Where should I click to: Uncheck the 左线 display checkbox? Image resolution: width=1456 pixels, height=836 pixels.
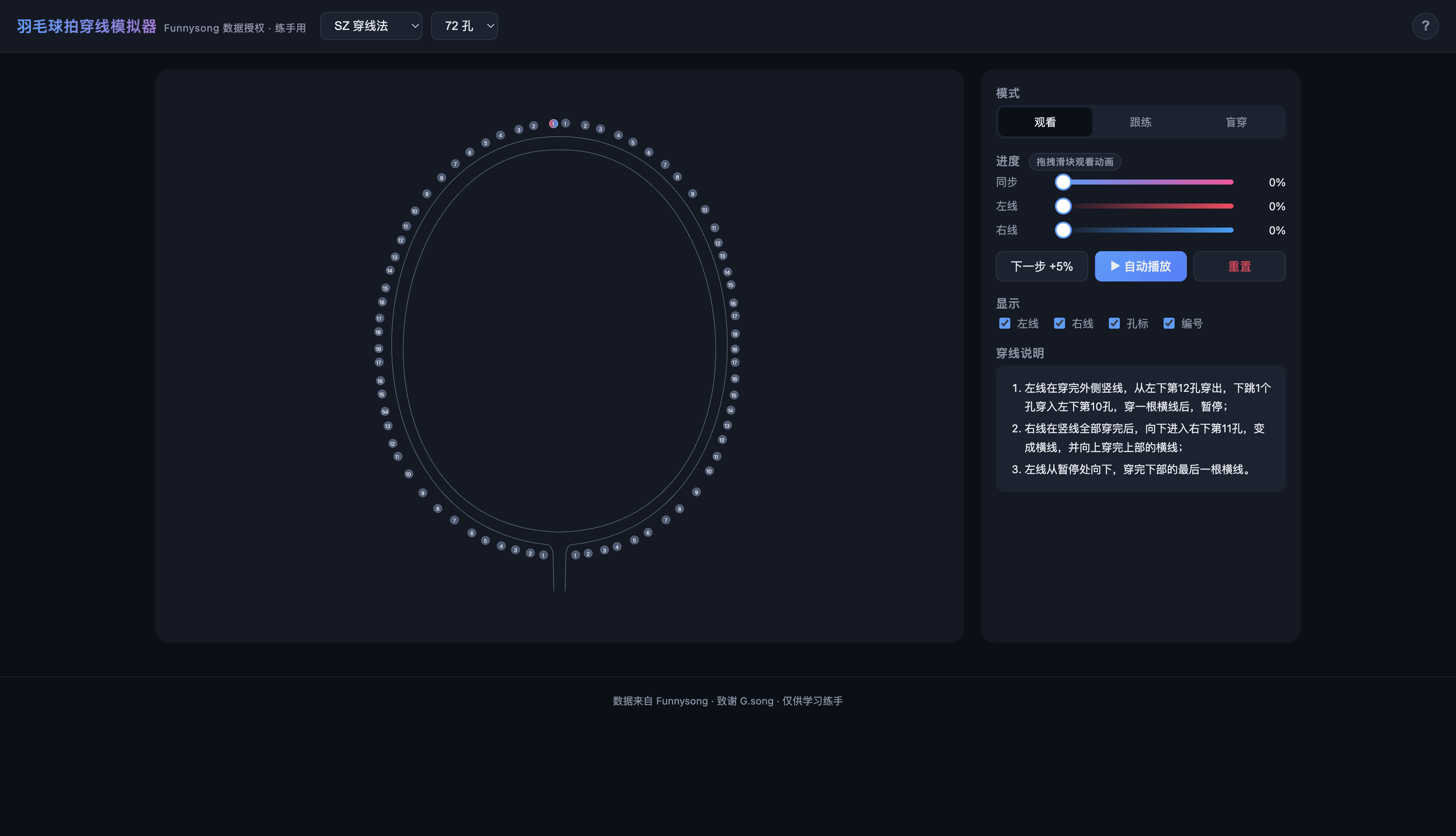tap(1004, 323)
